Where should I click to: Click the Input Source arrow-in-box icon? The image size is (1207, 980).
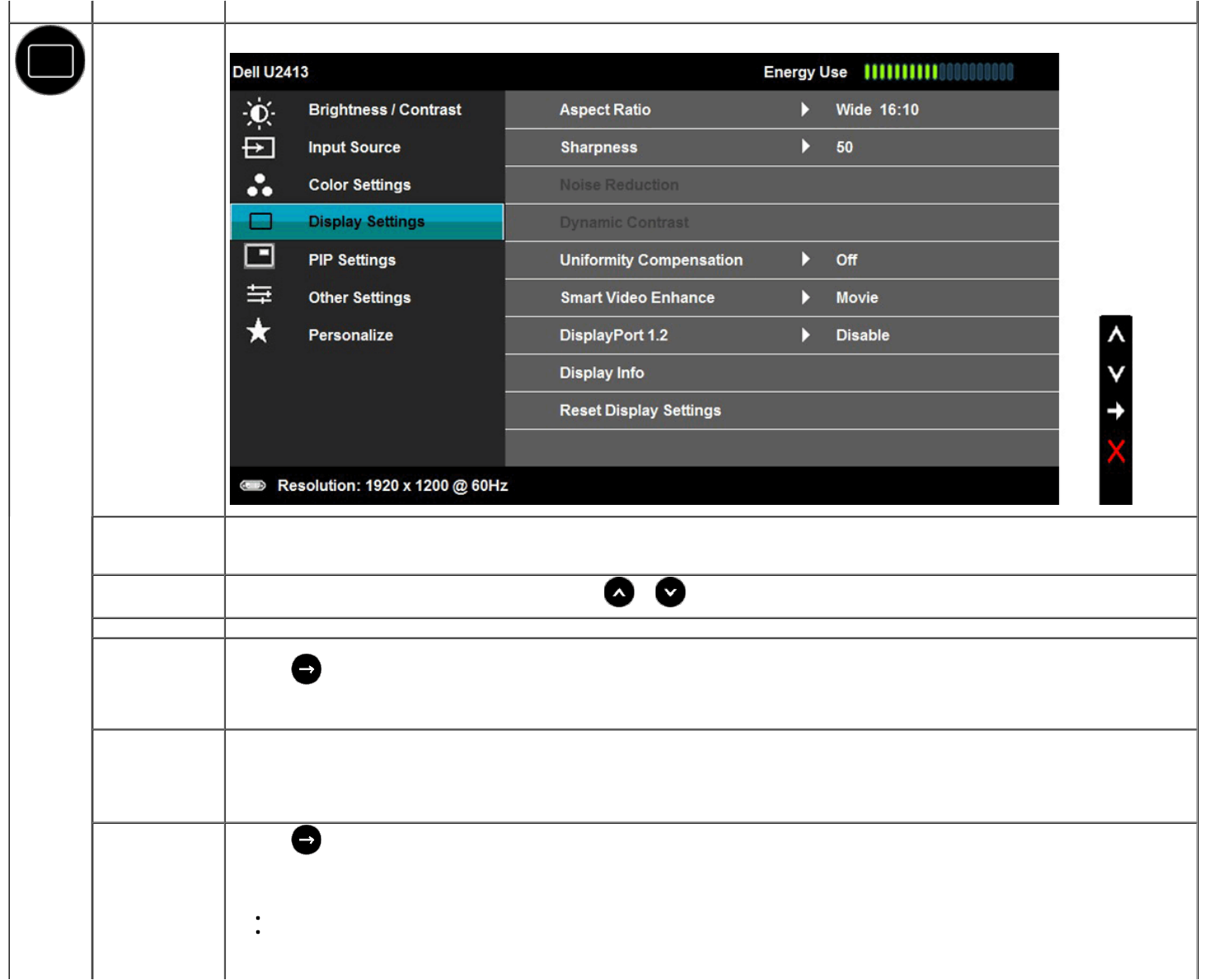coord(259,148)
